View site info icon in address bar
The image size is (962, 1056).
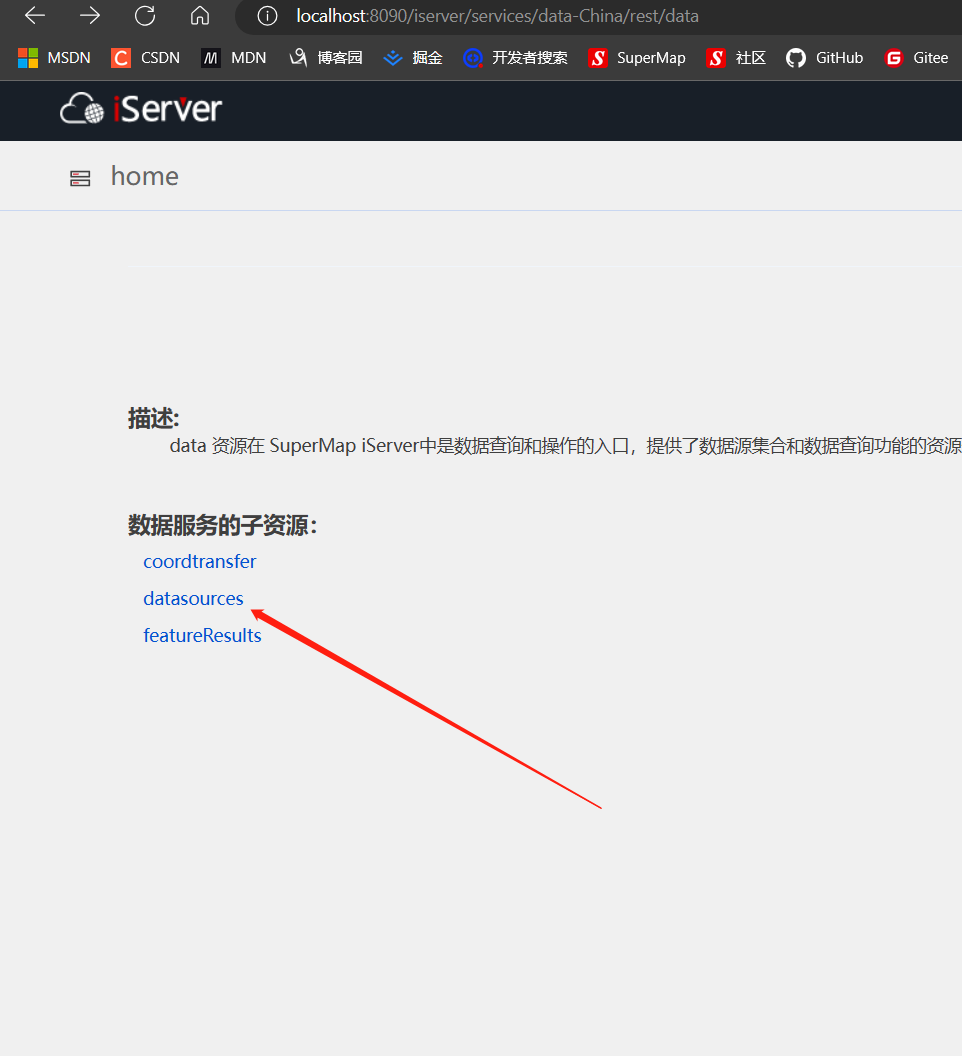267,15
